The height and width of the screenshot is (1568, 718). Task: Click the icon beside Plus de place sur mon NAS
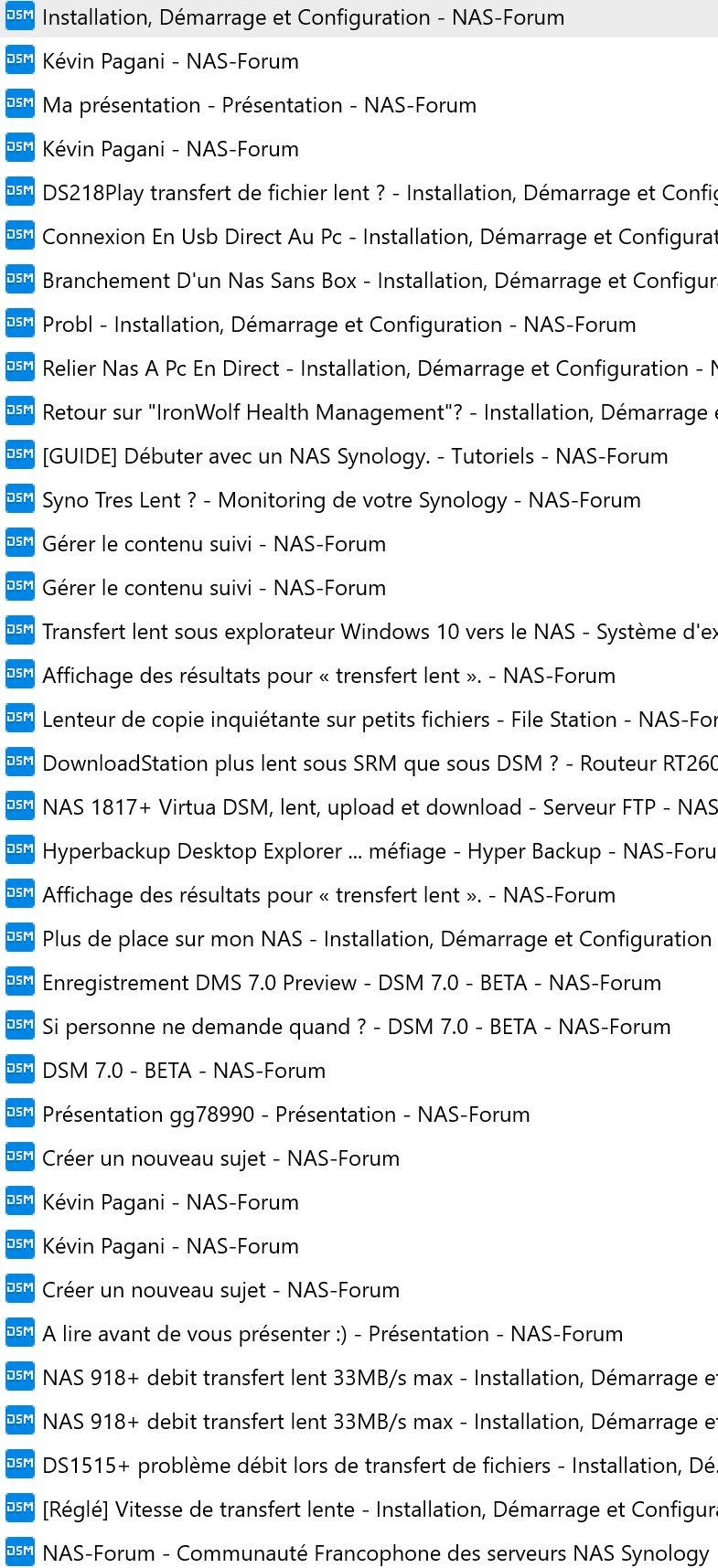click(x=19, y=938)
